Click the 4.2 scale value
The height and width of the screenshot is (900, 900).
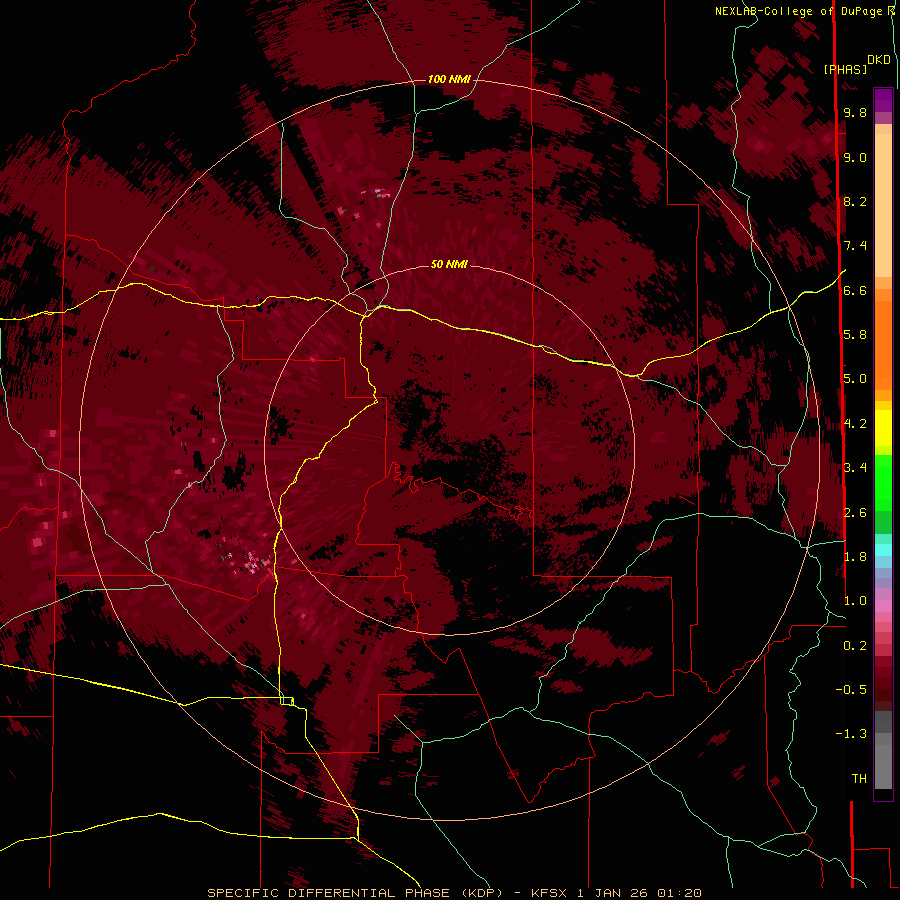855,424
